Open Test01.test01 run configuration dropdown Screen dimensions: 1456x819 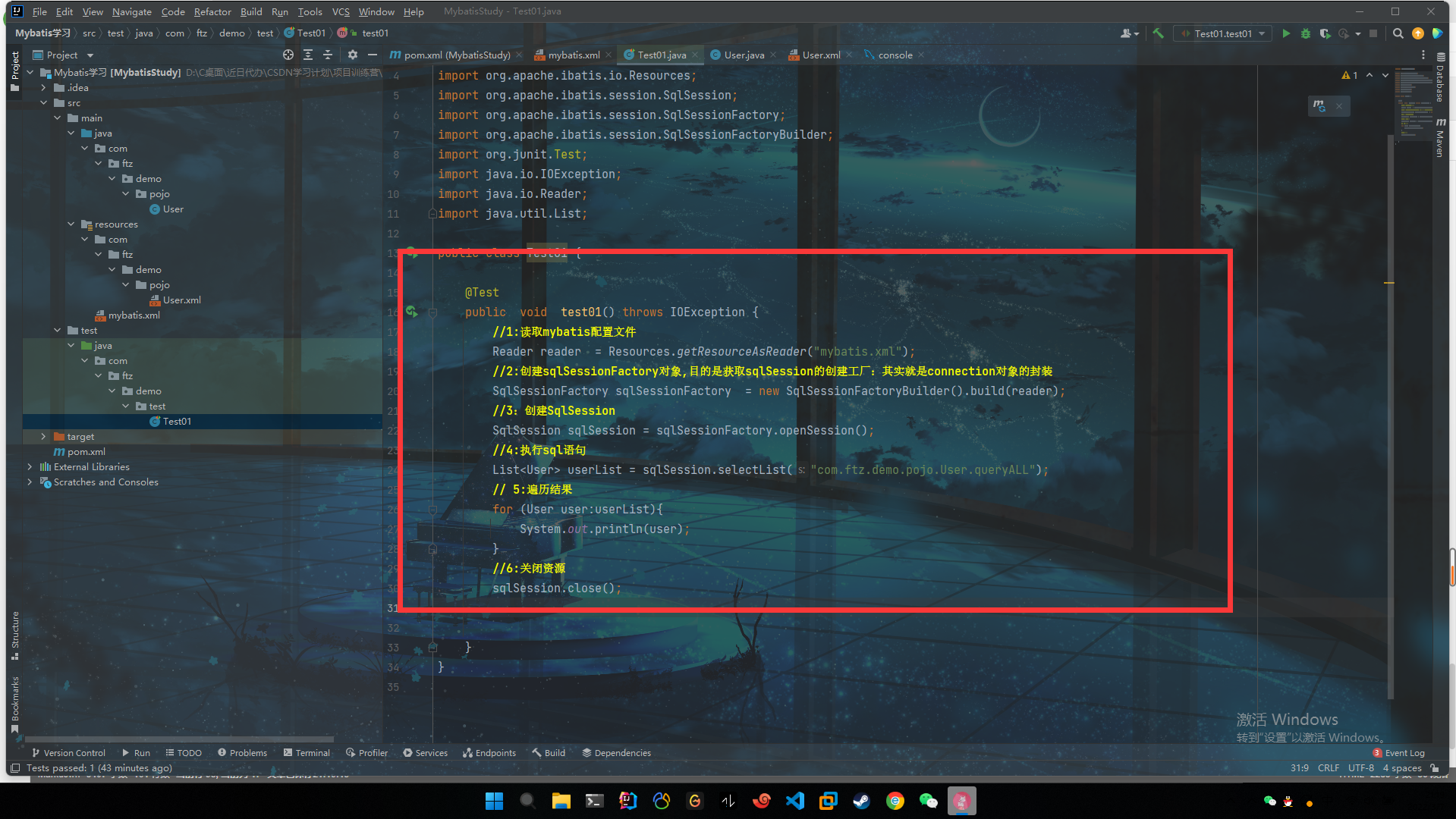pyautogui.click(x=1223, y=33)
